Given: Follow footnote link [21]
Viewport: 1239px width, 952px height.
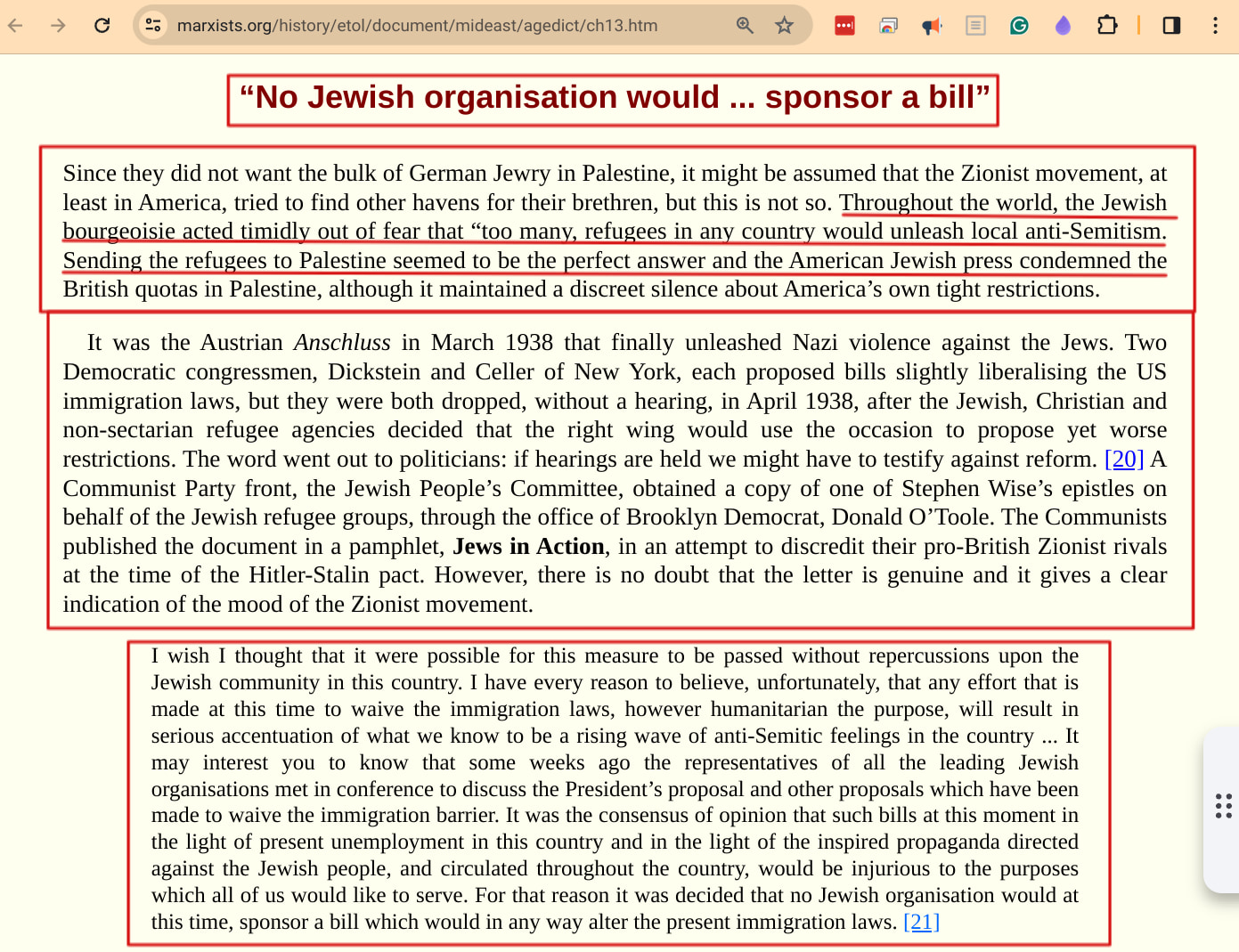Looking at the screenshot, I should (921, 922).
